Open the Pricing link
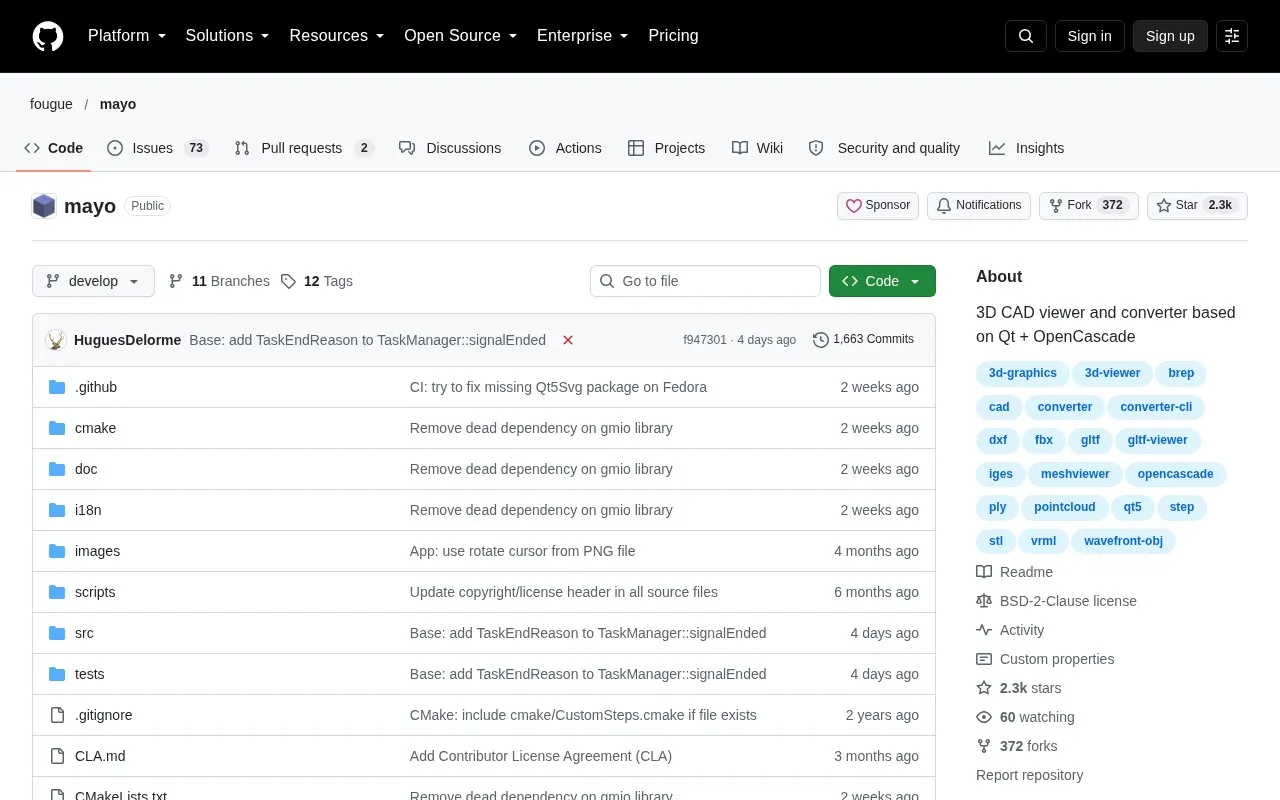 (x=673, y=36)
